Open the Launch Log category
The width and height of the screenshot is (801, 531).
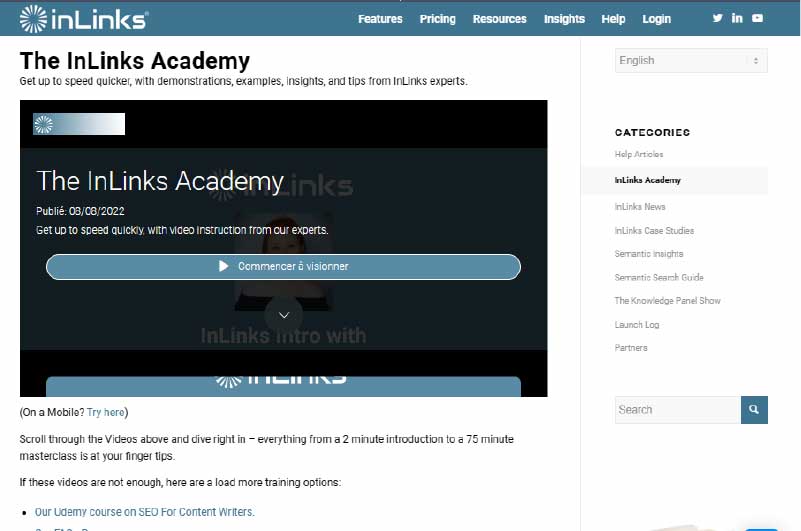click(x=637, y=325)
